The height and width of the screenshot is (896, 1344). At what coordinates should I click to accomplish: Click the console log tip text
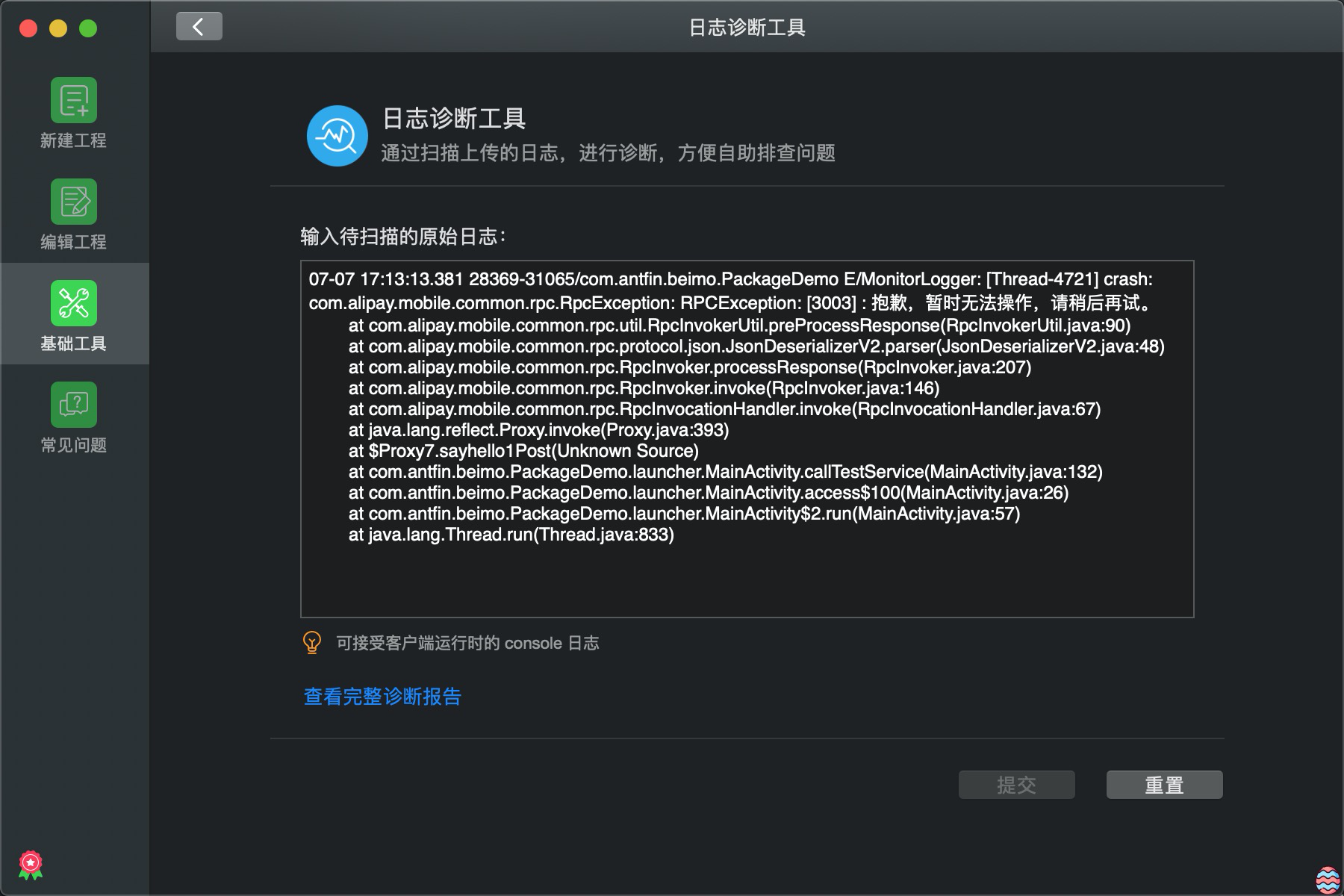coord(465,642)
